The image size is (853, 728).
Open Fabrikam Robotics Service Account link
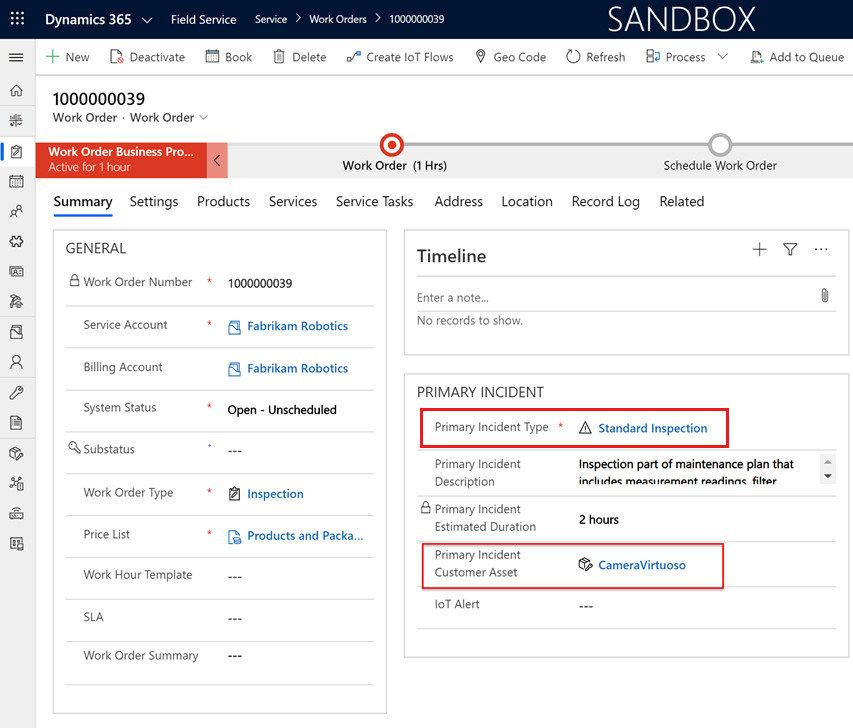tap(298, 326)
